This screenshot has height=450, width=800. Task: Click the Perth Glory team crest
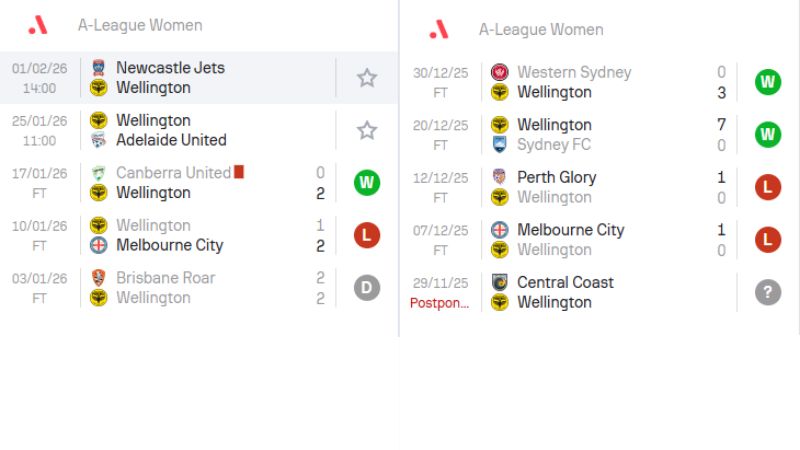pos(500,177)
